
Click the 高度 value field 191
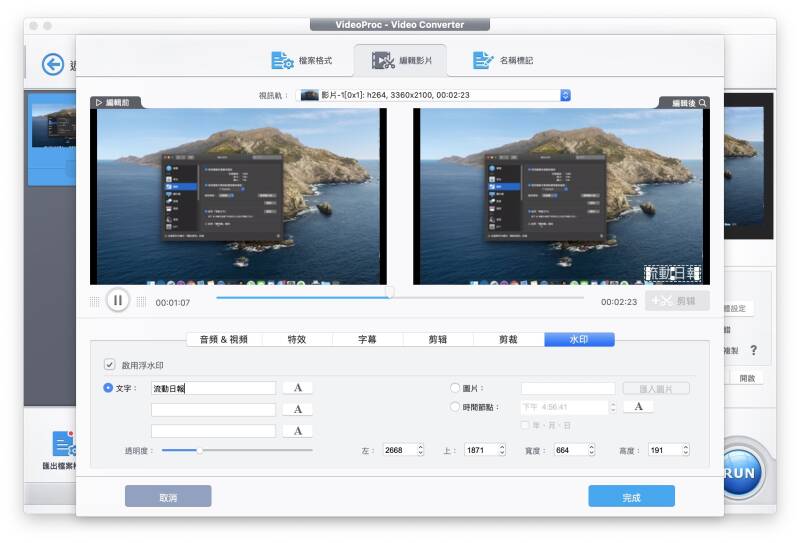(x=665, y=450)
